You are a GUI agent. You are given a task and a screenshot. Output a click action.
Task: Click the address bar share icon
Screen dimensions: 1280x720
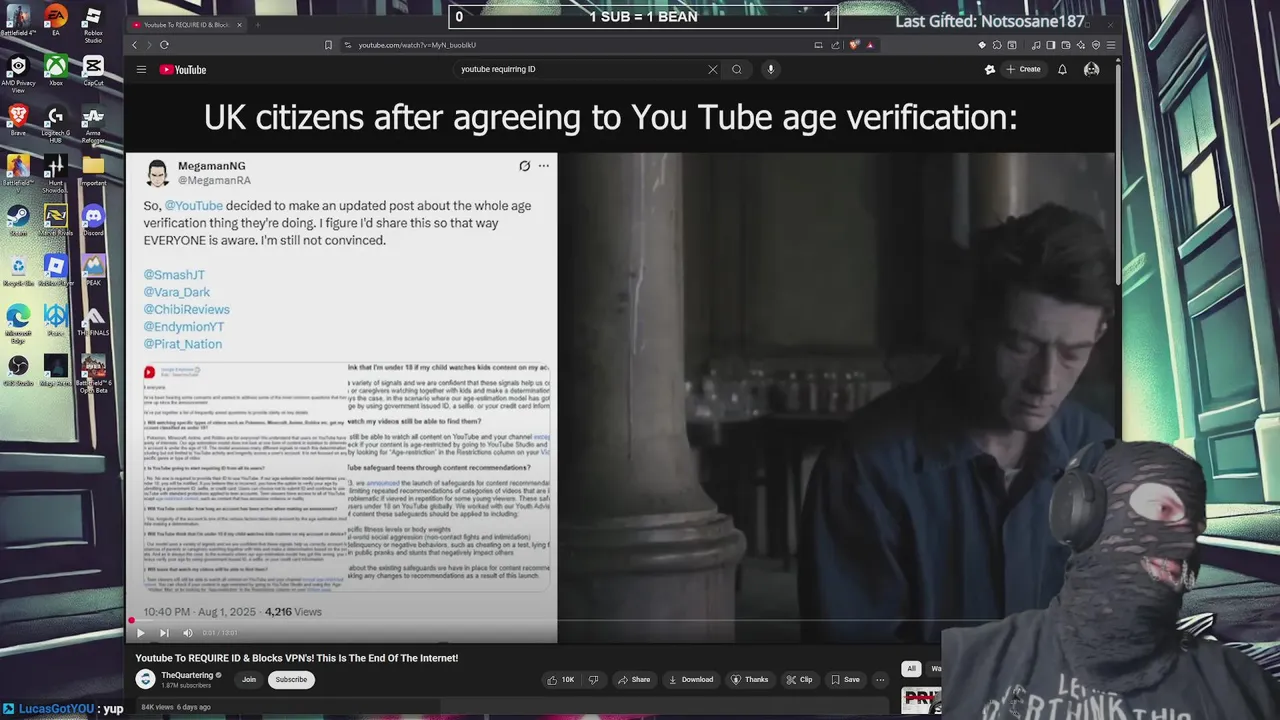[835, 45]
